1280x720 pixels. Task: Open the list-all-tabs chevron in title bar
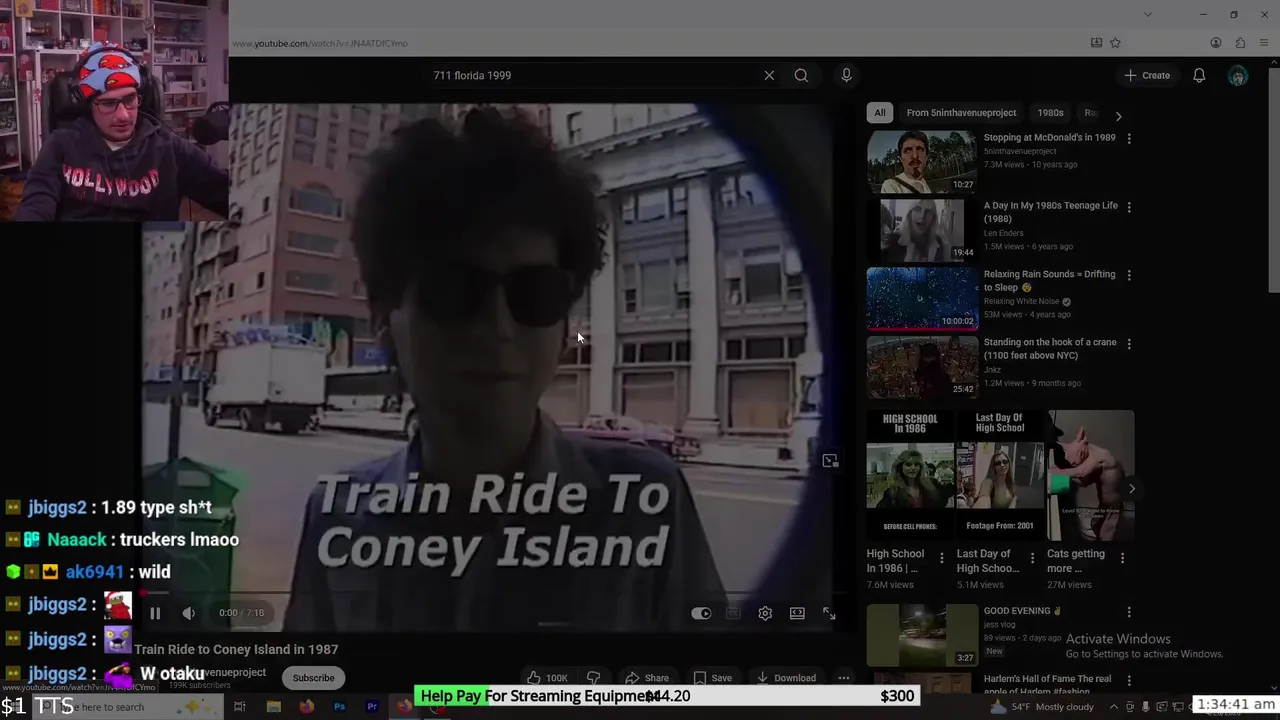(1148, 14)
